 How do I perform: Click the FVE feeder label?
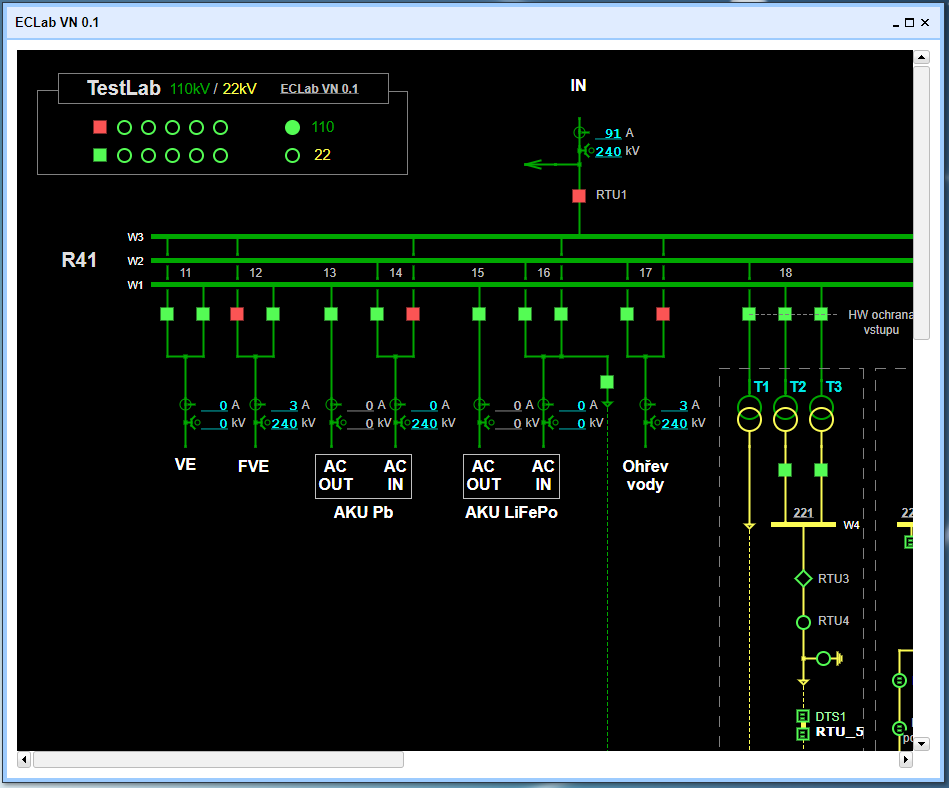(x=253, y=466)
